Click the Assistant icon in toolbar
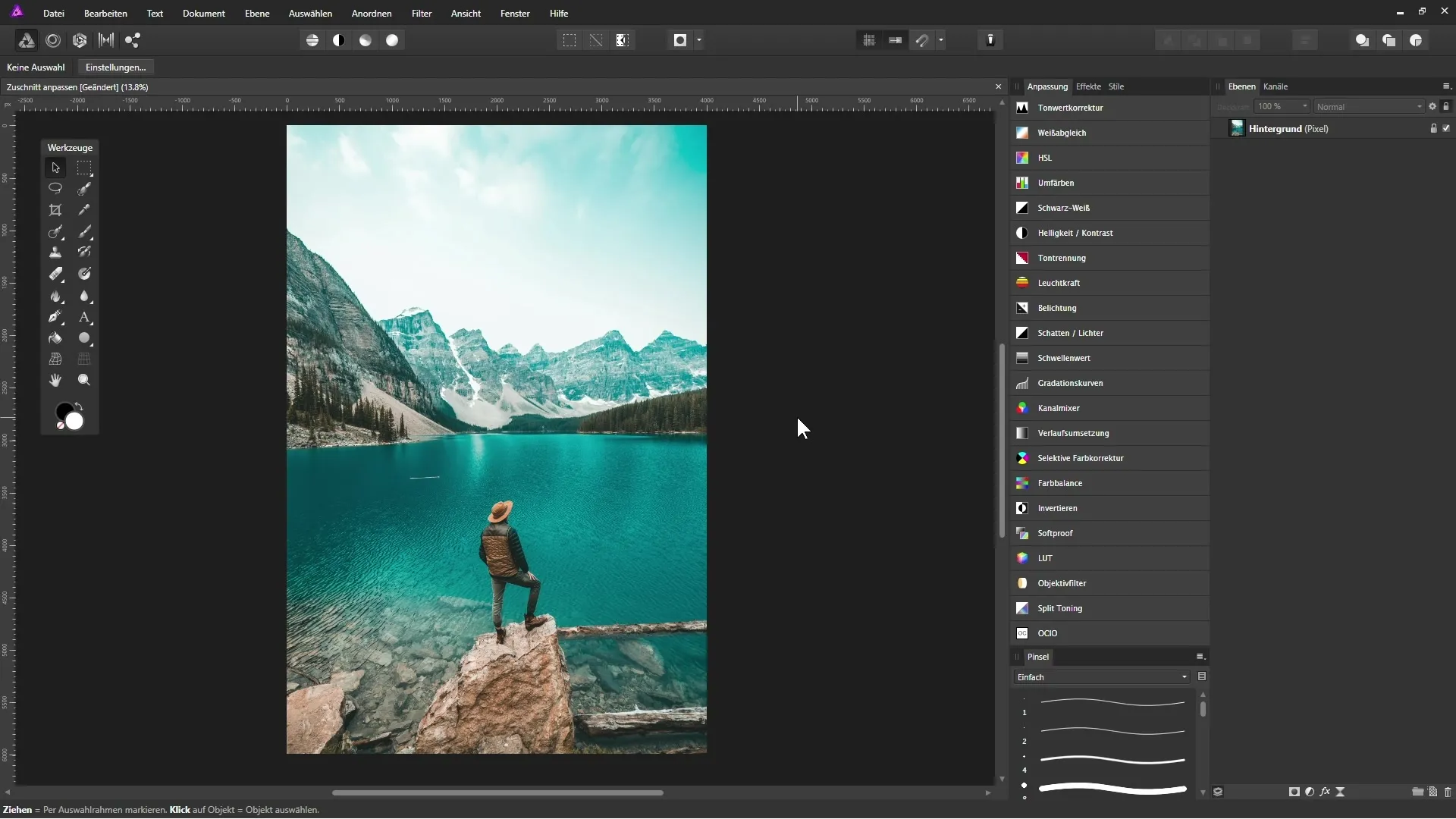Screen dimensions: 1456x819 pos(990,40)
